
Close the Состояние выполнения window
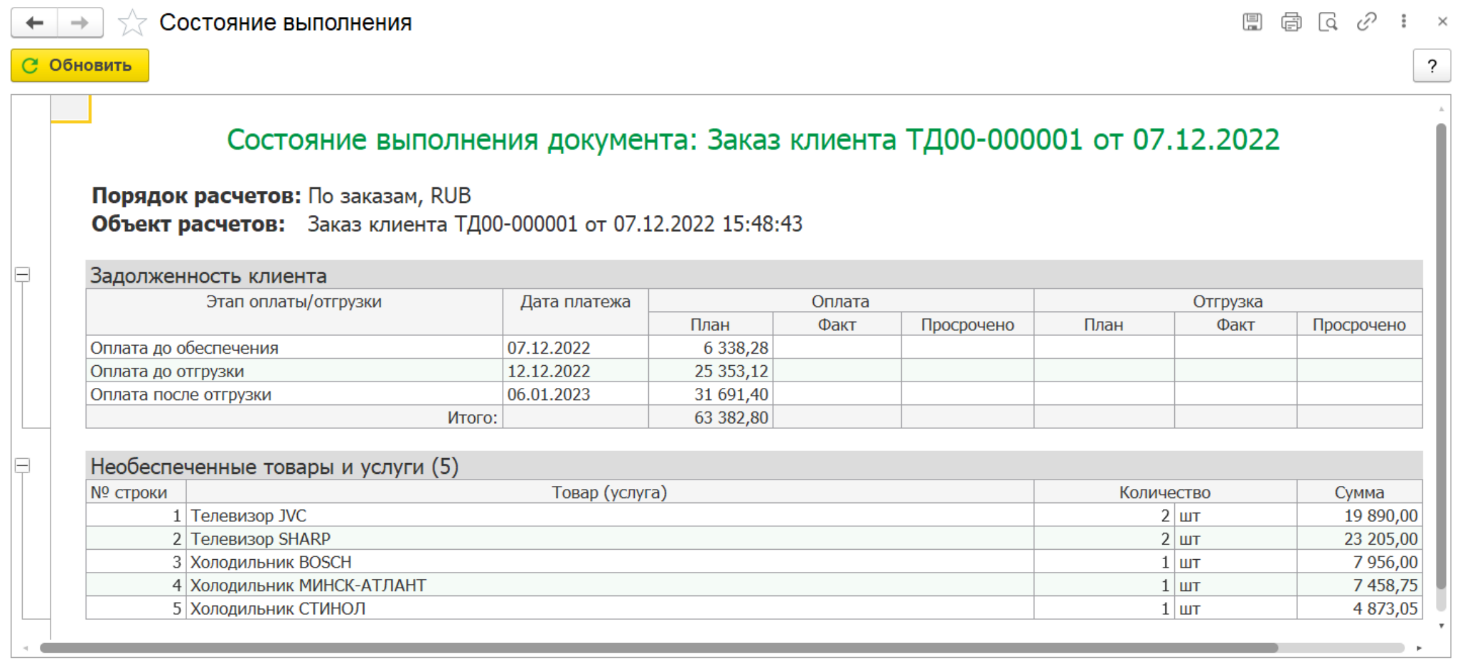[1443, 22]
